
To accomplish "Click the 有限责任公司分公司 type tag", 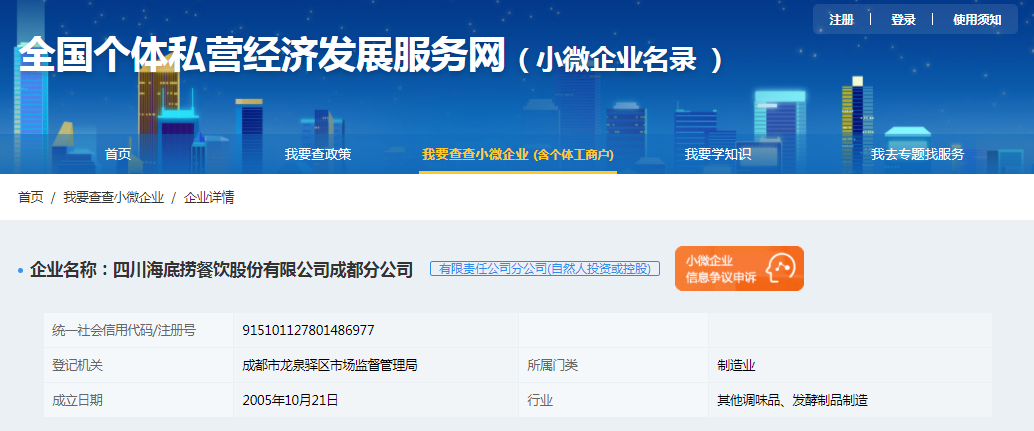I will [x=545, y=269].
